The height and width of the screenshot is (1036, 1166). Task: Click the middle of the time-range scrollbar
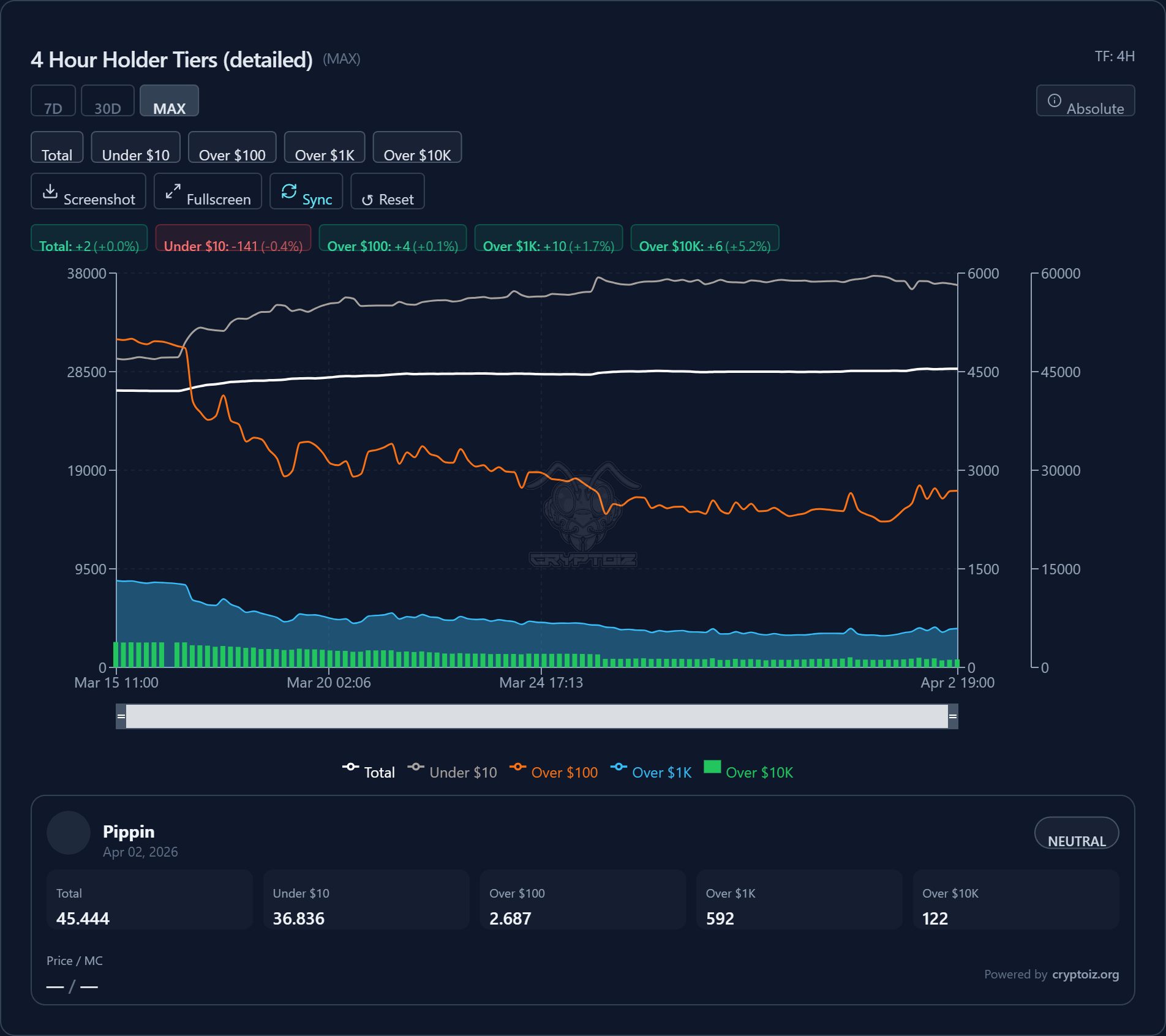coord(537,716)
